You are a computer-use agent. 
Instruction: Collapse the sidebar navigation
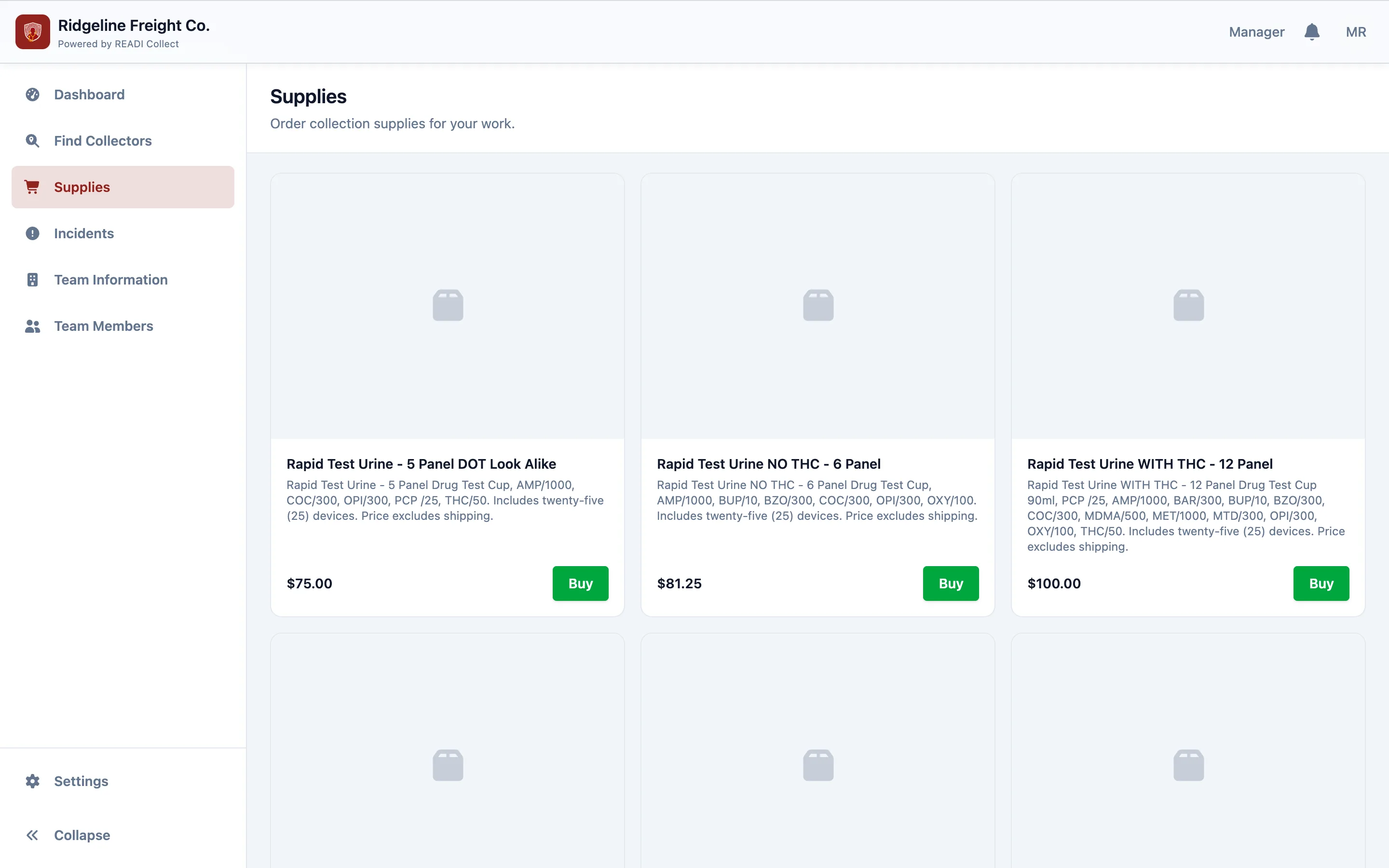(x=123, y=835)
